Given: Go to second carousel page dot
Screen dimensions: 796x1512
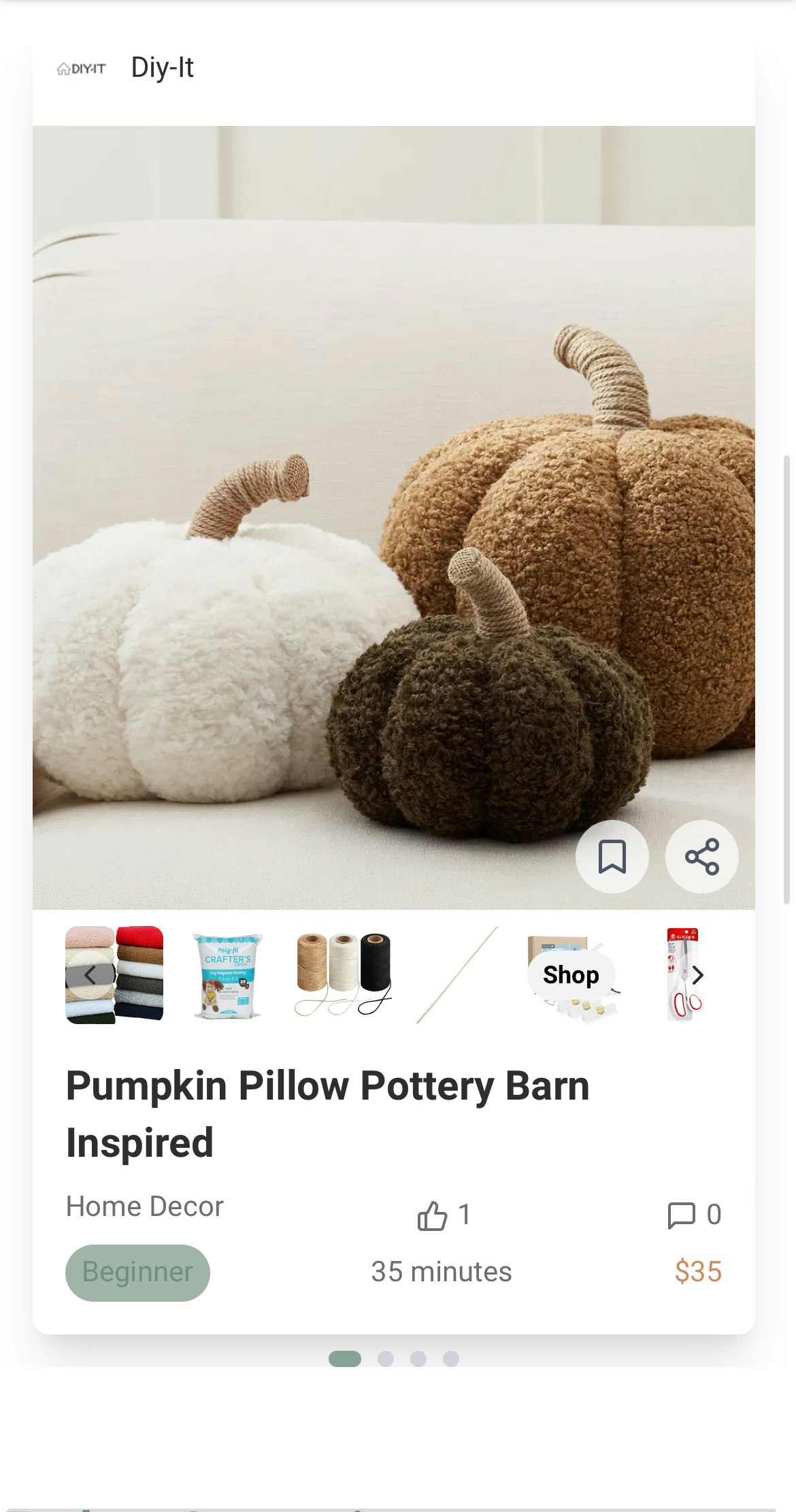Looking at the screenshot, I should point(386,1359).
